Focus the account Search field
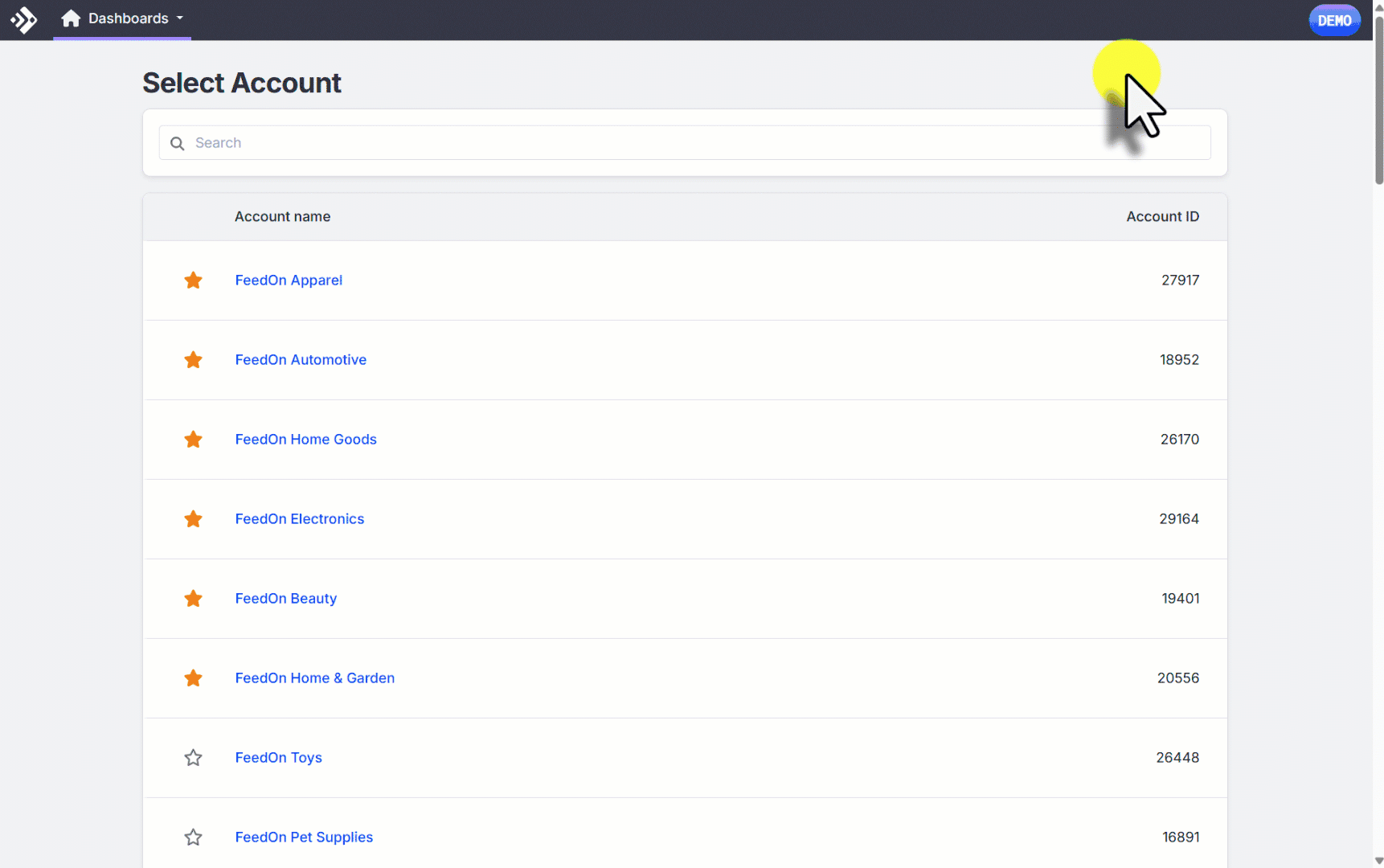This screenshot has width=1384, height=868. click(x=685, y=142)
